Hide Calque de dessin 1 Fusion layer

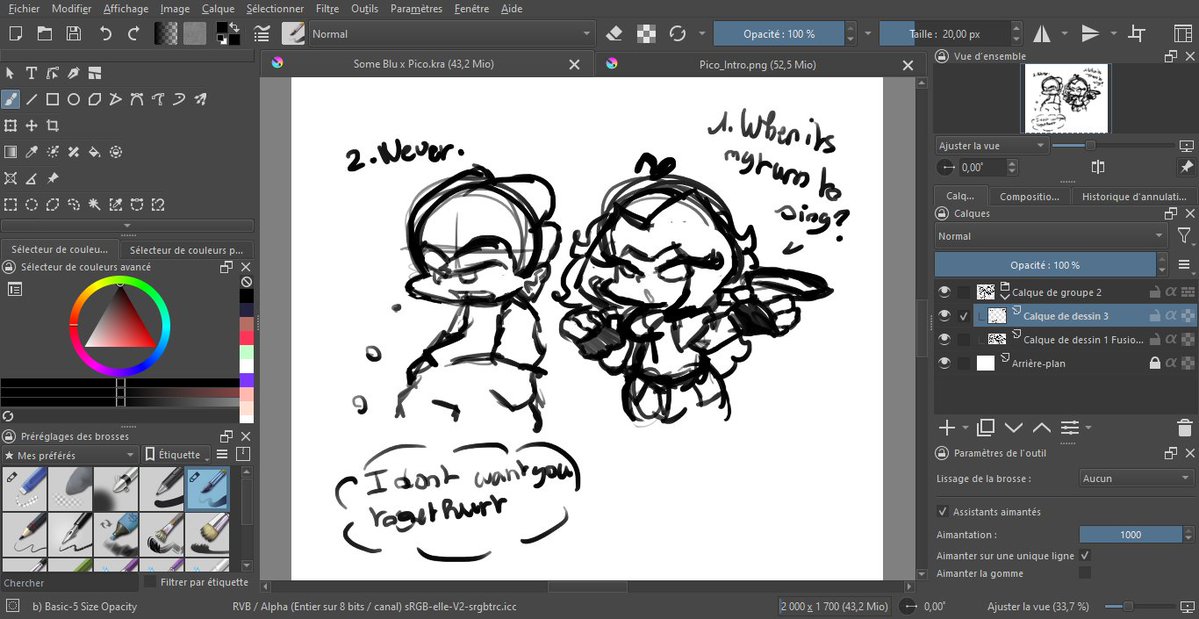point(944,339)
